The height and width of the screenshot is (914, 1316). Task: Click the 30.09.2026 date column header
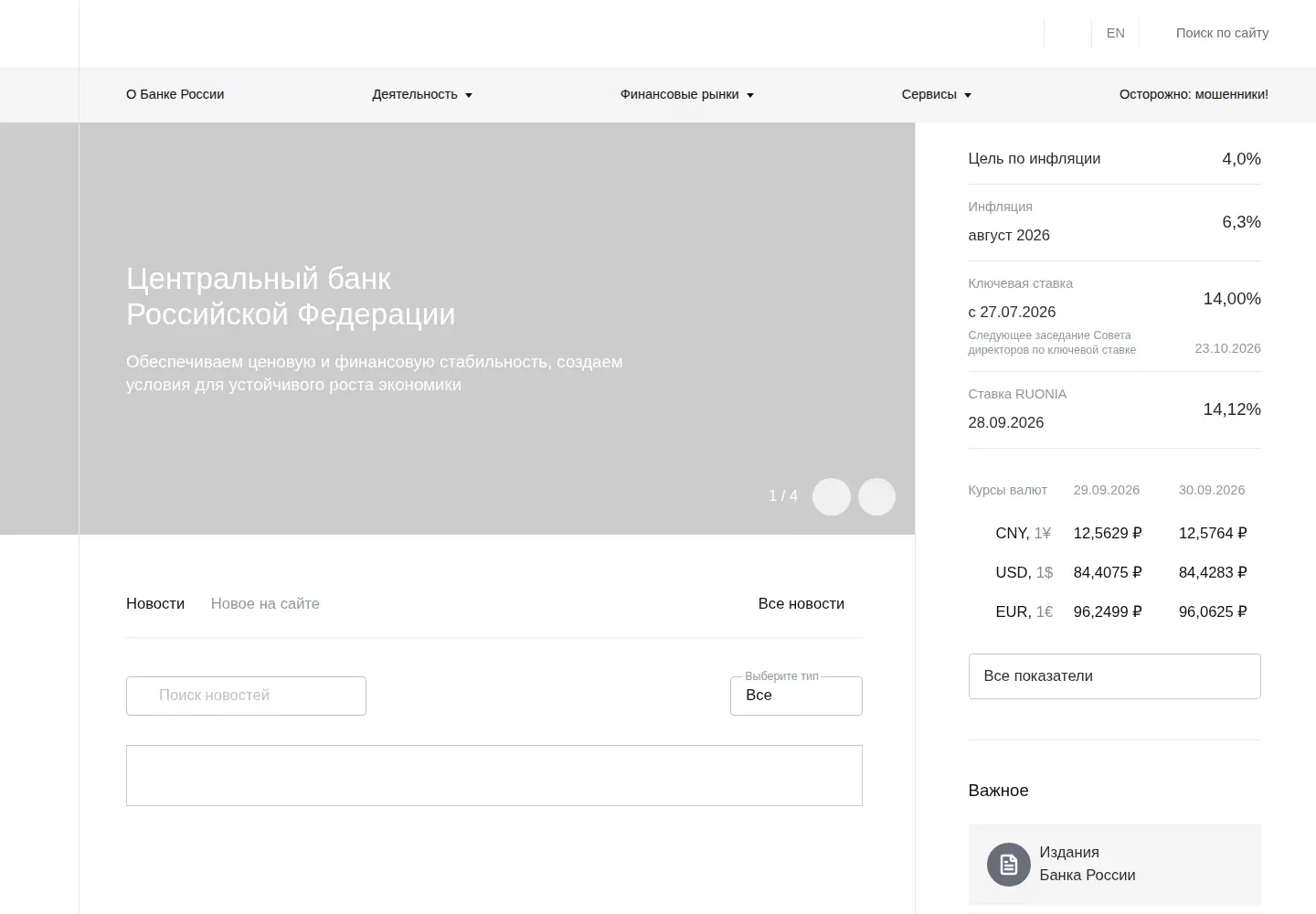click(x=1212, y=490)
